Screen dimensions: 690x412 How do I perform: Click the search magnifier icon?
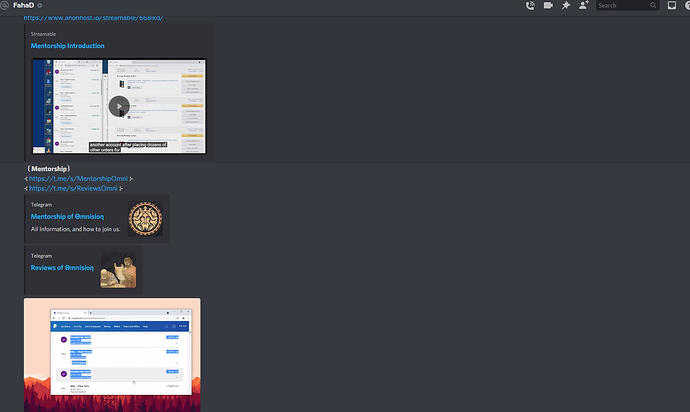[653, 5]
